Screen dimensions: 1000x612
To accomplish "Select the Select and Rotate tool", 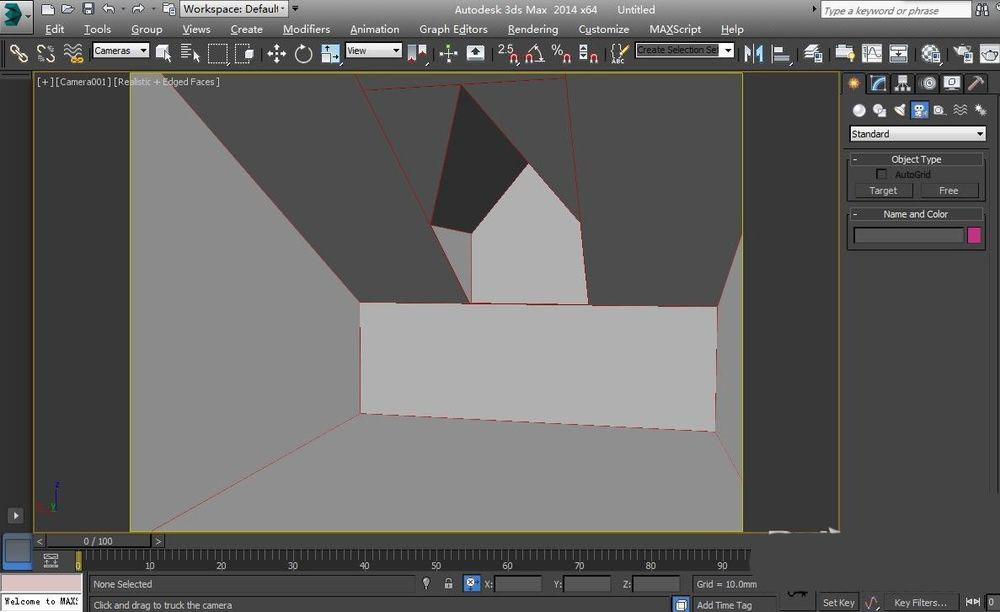I will tap(303, 53).
